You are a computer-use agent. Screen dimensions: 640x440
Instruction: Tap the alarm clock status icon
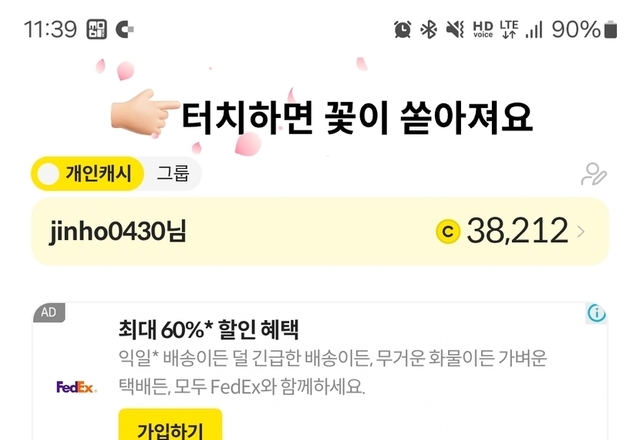pyautogui.click(x=402, y=29)
